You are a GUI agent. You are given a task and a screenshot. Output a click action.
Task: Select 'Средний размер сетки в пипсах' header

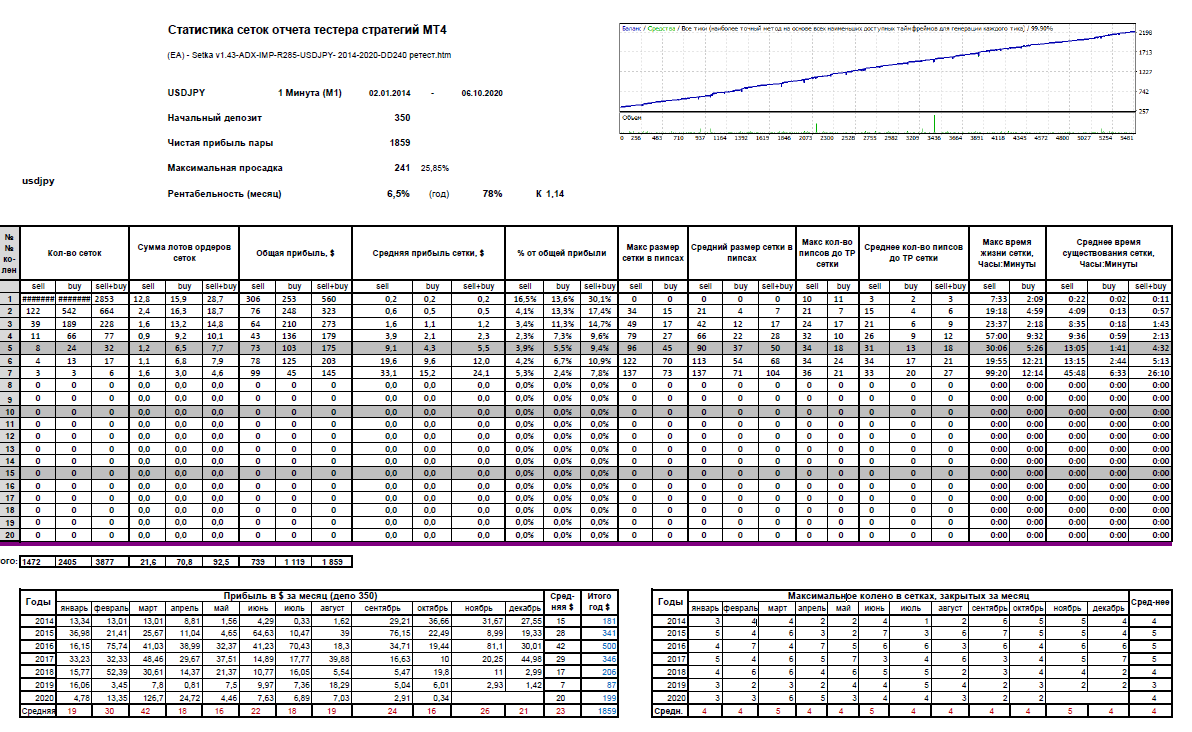tap(741, 253)
